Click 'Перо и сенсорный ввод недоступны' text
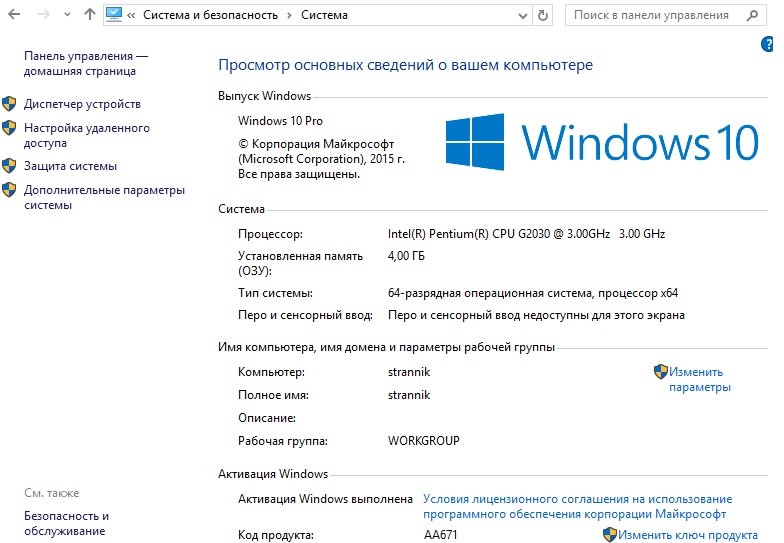This screenshot has width=784, height=543. point(536,315)
